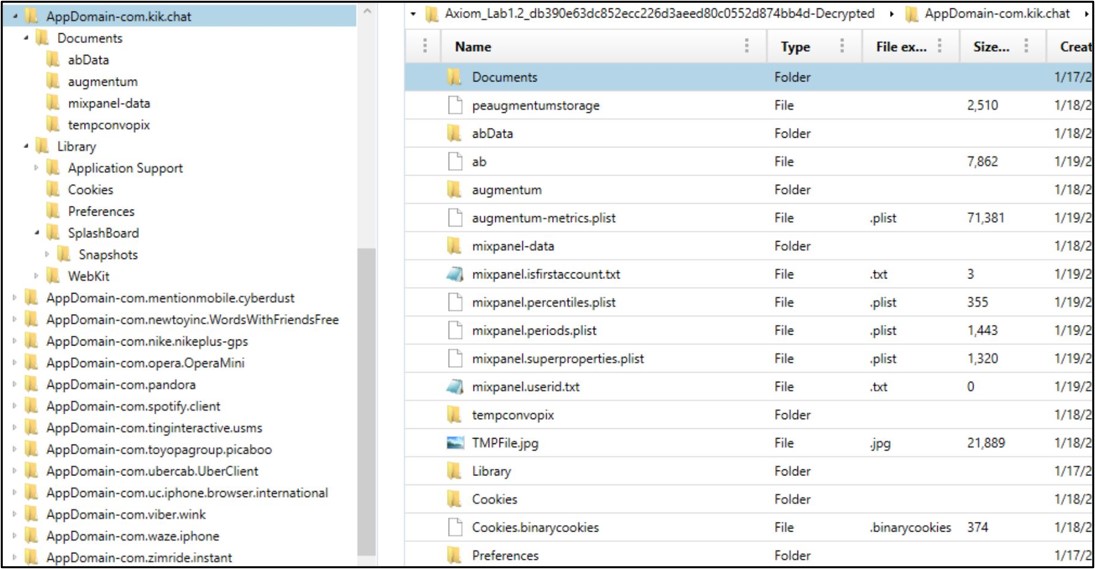Click the mixpanel.periods.plist file icon
This screenshot has width=1095, height=569.
click(455, 330)
